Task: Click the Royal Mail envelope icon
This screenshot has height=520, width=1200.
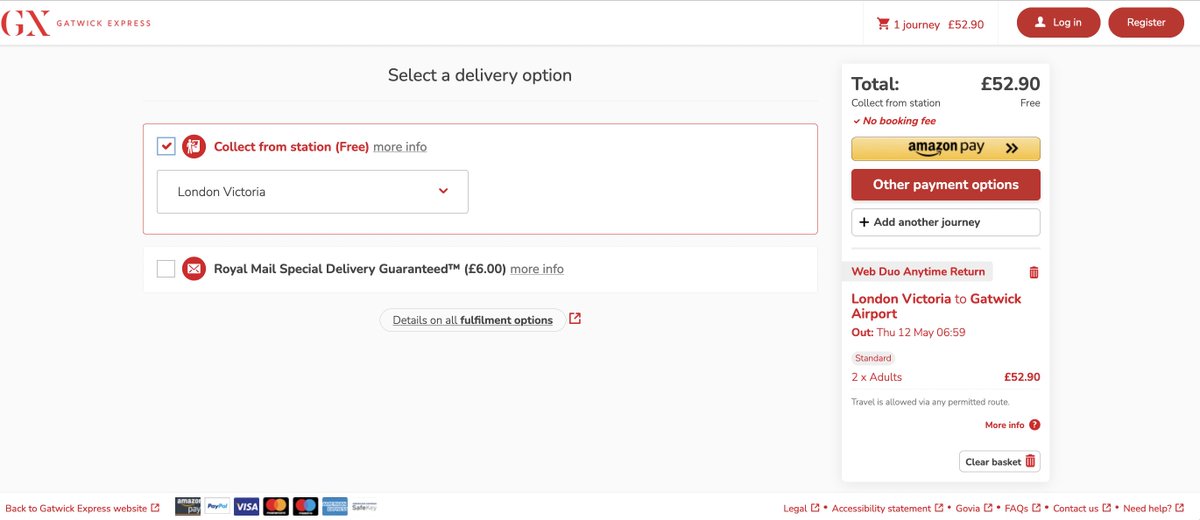Action: (x=194, y=269)
